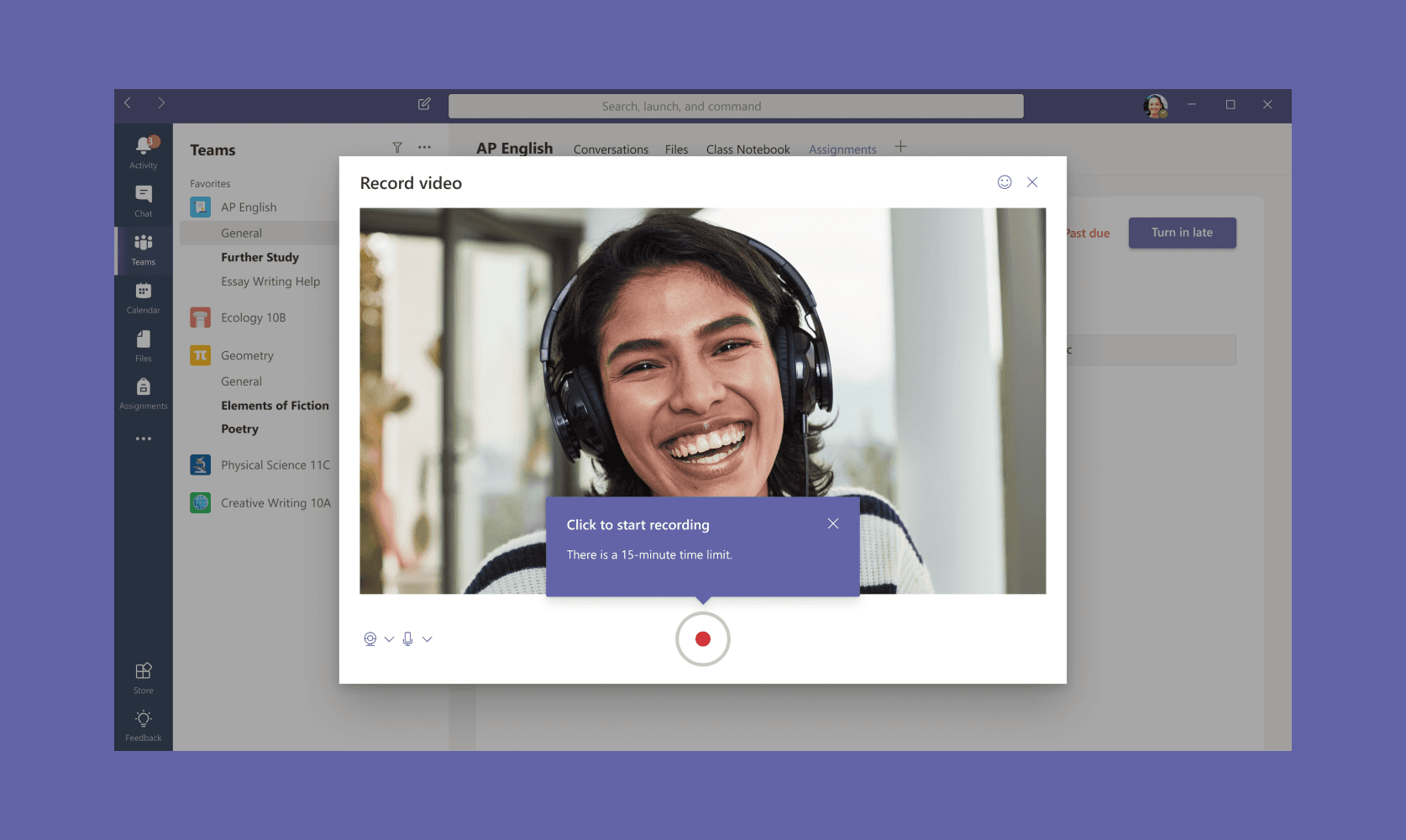The width and height of the screenshot is (1406, 840).
Task: Open the Calendar in sidebar
Action: (x=144, y=297)
